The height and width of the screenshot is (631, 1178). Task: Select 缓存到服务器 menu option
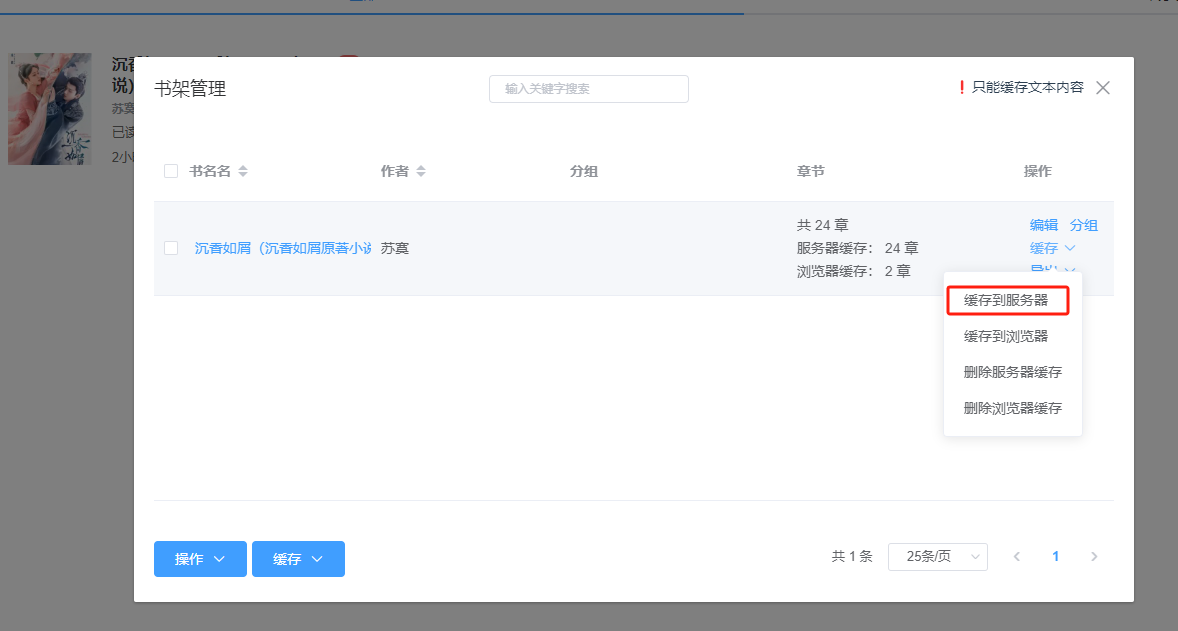(1009, 300)
